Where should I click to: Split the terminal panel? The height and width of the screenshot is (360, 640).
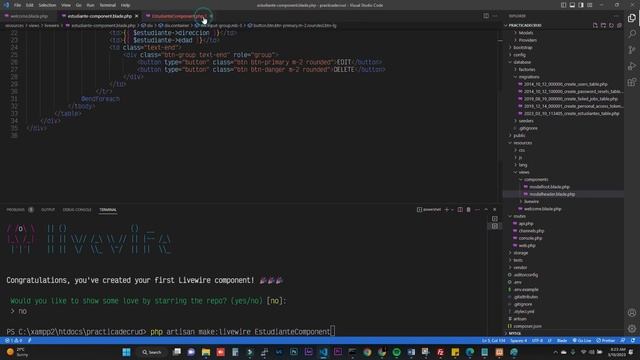460,209
